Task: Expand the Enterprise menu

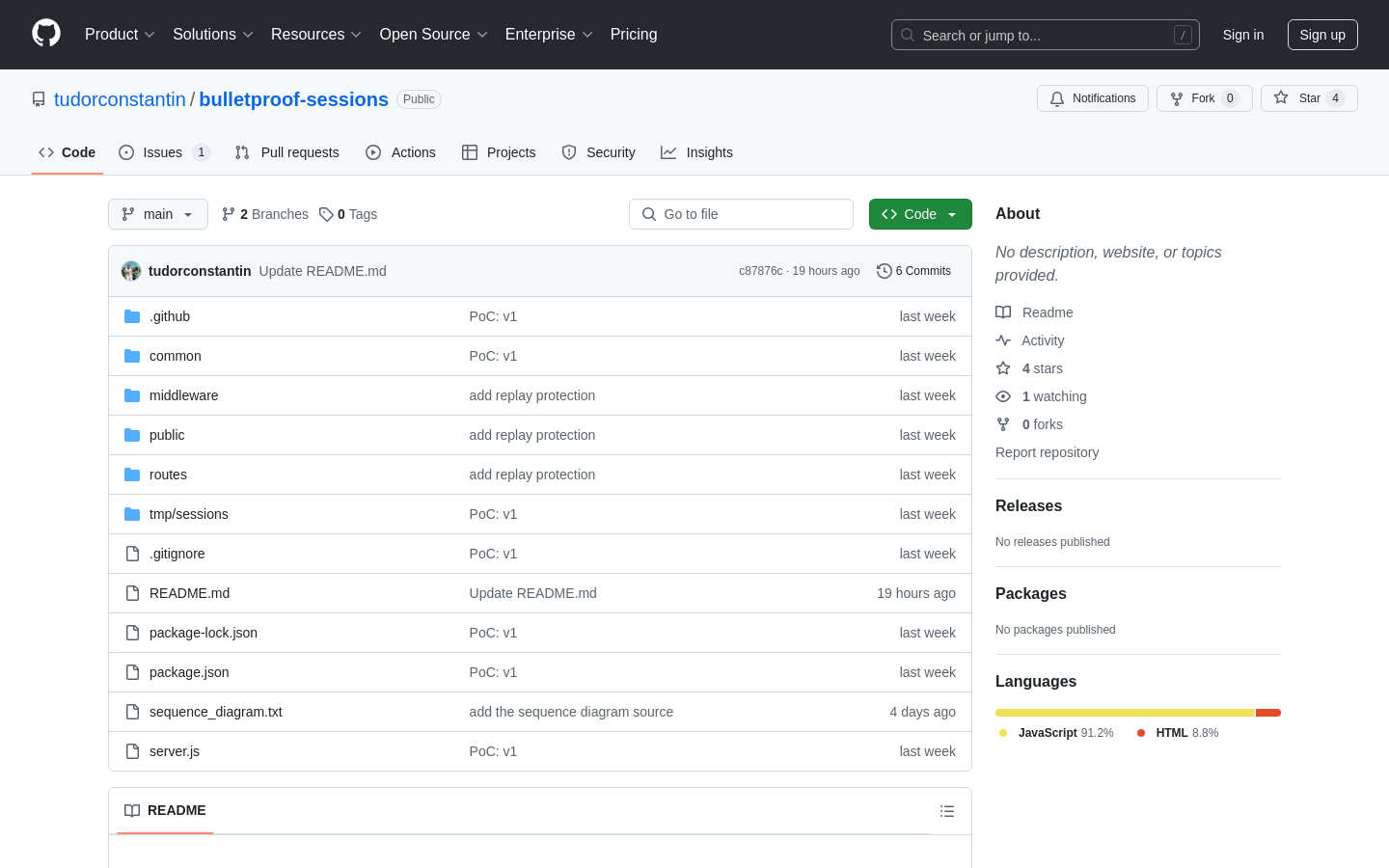Action: click(x=549, y=34)
